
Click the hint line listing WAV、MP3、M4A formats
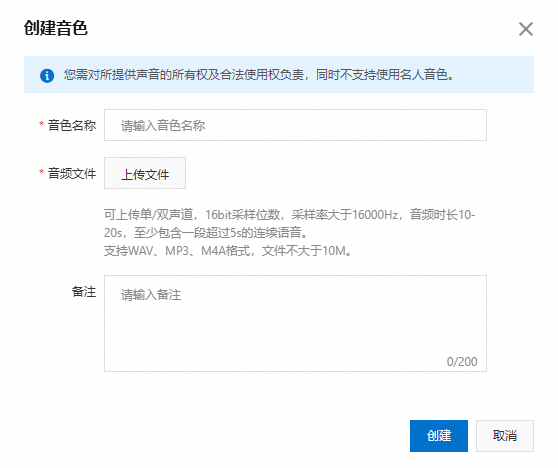click(x=228, y=251)
